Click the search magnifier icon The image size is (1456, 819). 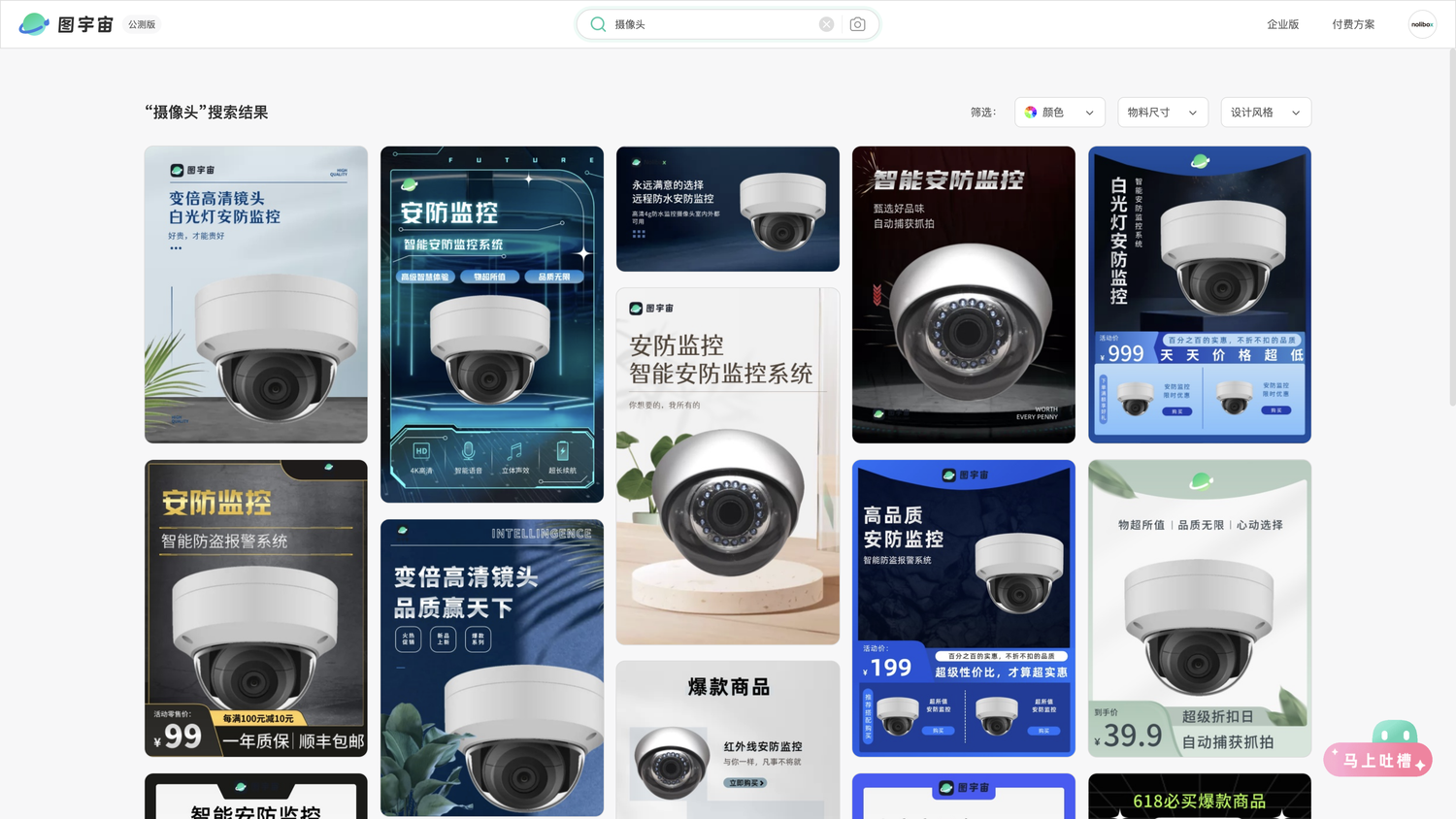tap(598, 24)
